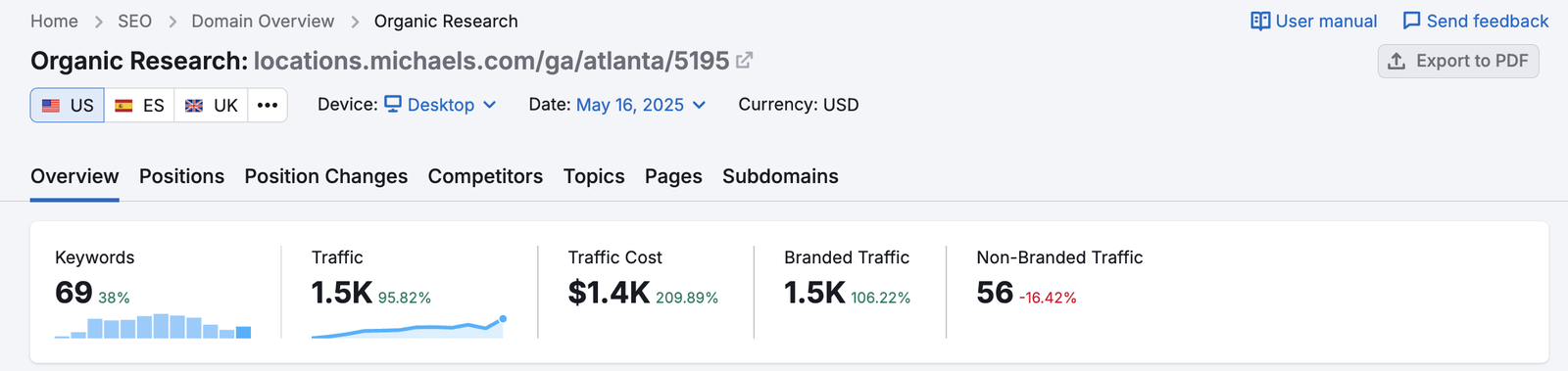
Task: Click the Send feedback speech bubble icon
Action: coord(1411,21)
